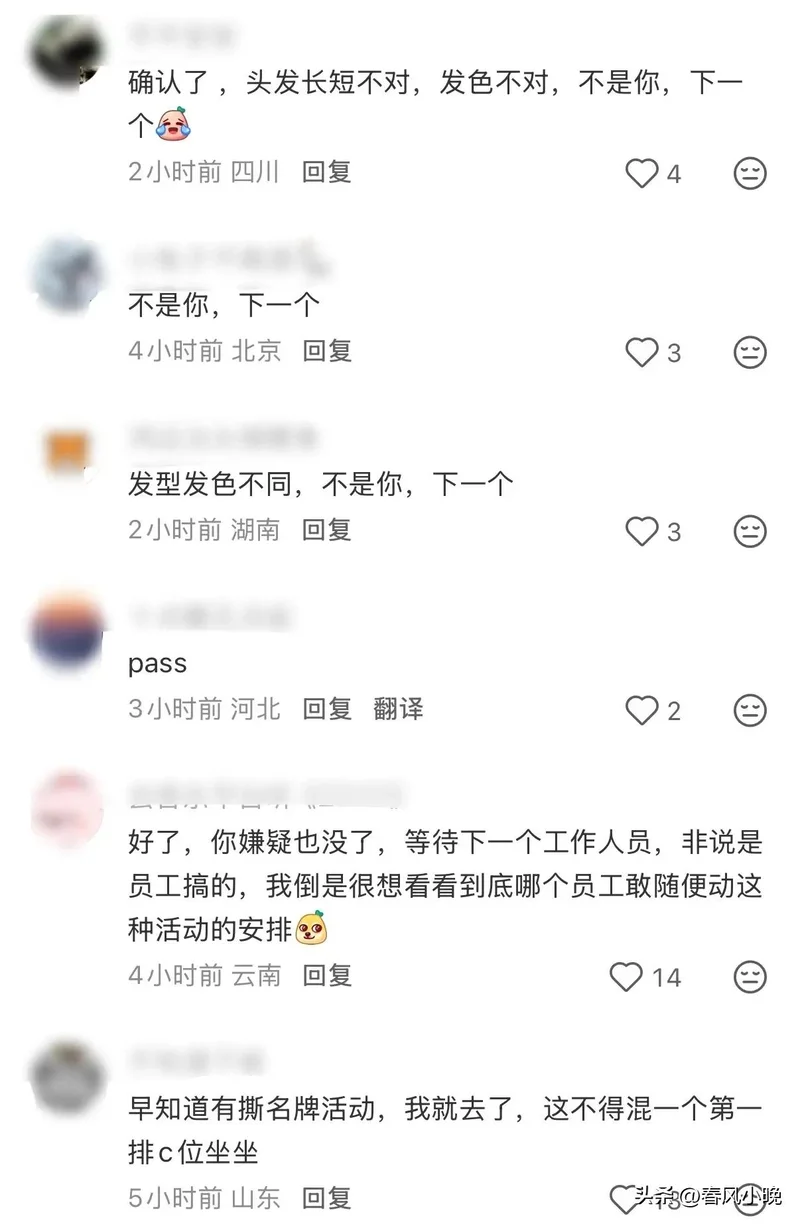
Task: Dislike the Yunnan comment about 员工
Action: (x=750, y=976)
